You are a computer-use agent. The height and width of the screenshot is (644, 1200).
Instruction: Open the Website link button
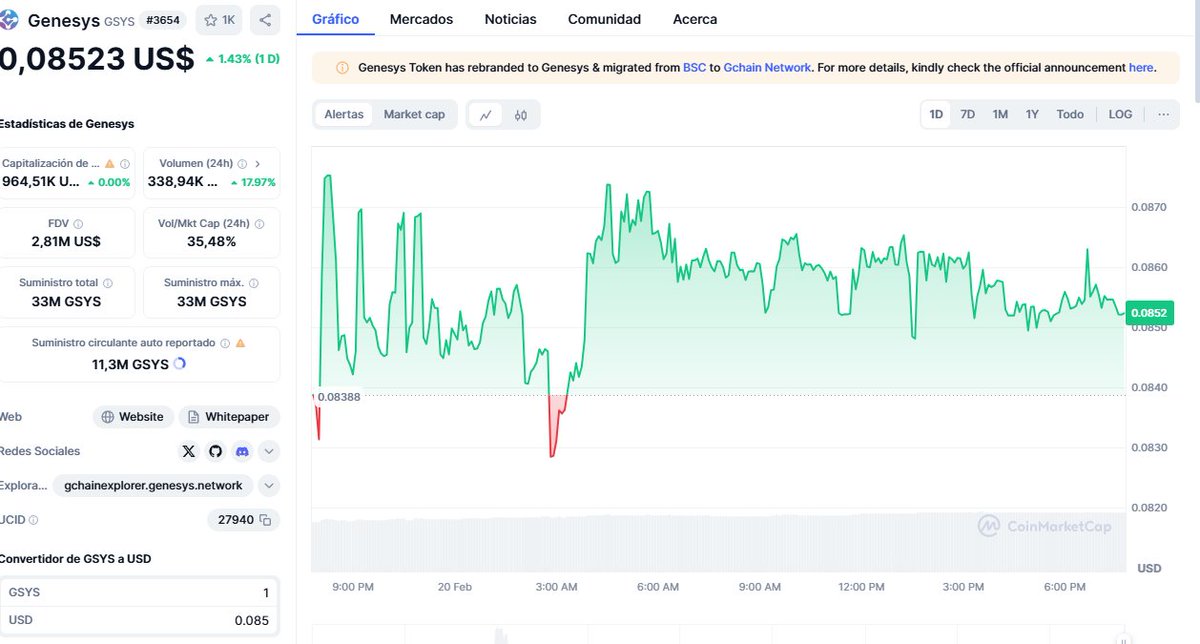(133, 417)
